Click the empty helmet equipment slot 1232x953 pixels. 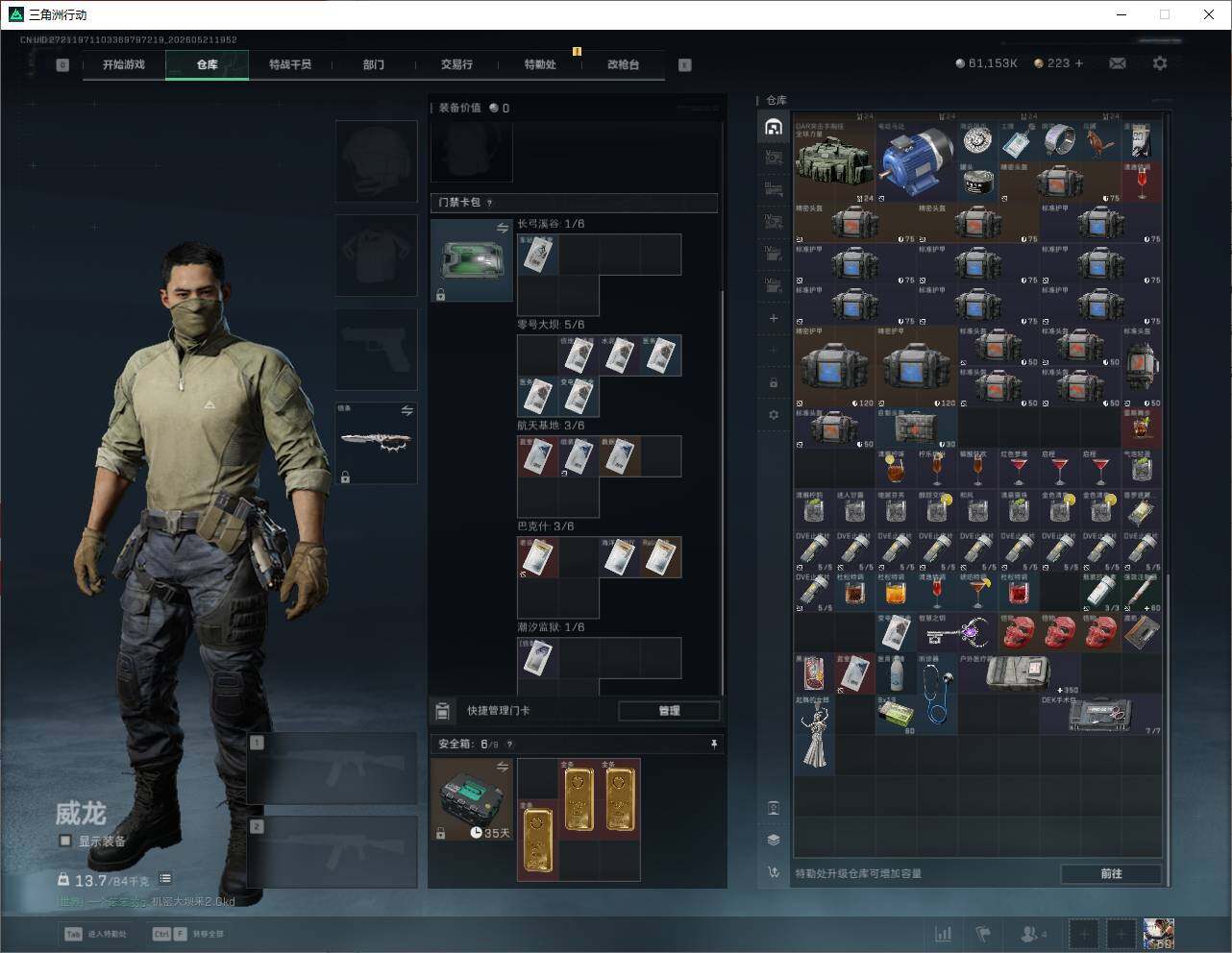(376, 161)
